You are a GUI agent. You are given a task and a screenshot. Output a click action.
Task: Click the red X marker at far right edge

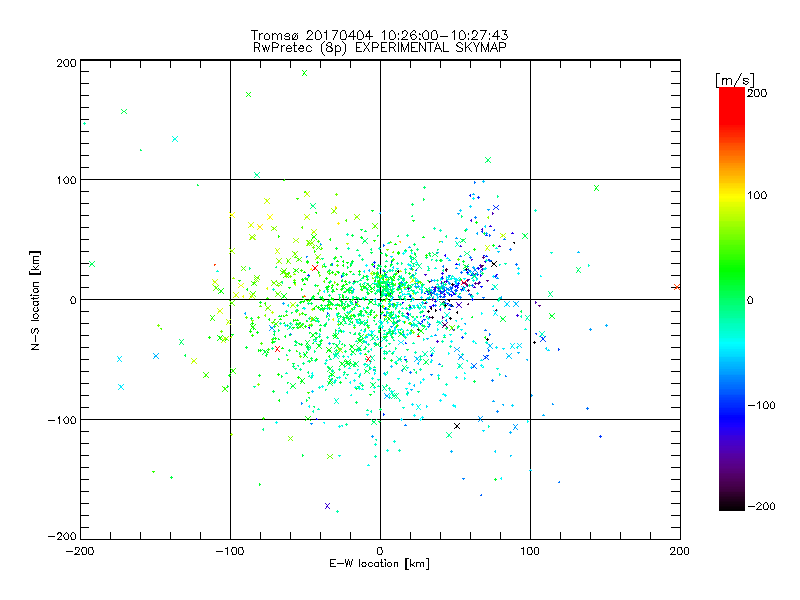pyautogui.click(x=677, y=287)
